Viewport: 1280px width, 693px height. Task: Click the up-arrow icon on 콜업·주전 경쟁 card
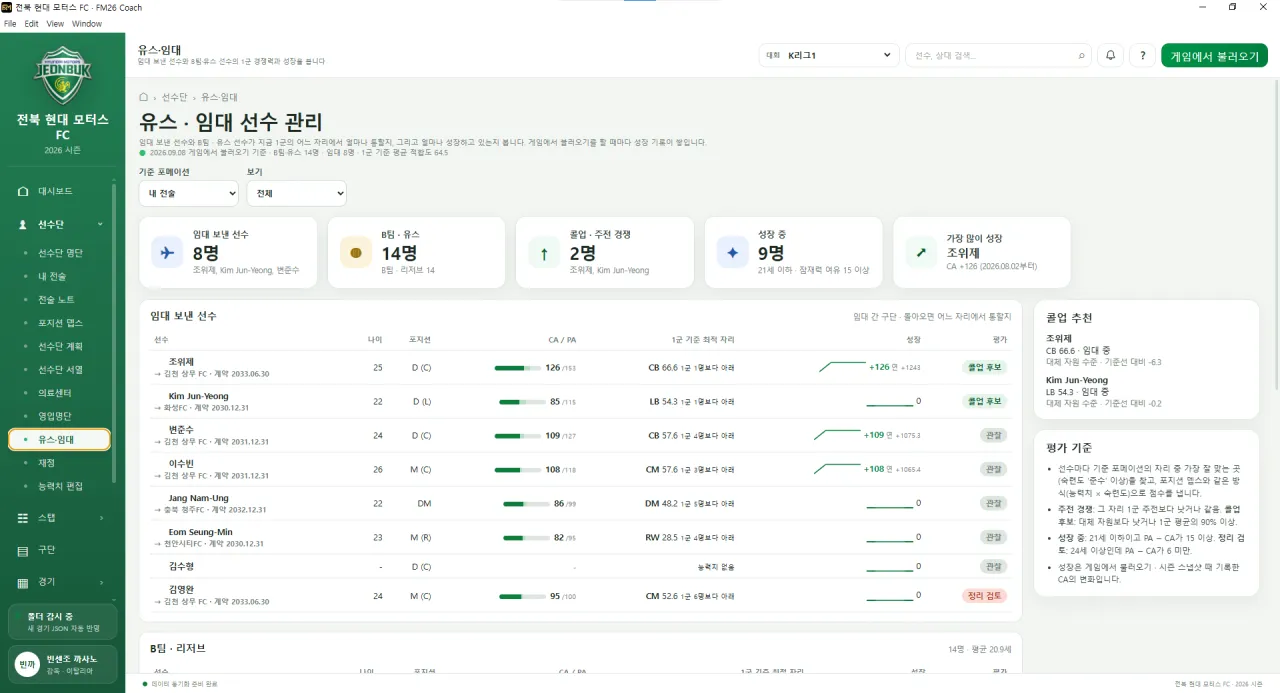point(544,253)
